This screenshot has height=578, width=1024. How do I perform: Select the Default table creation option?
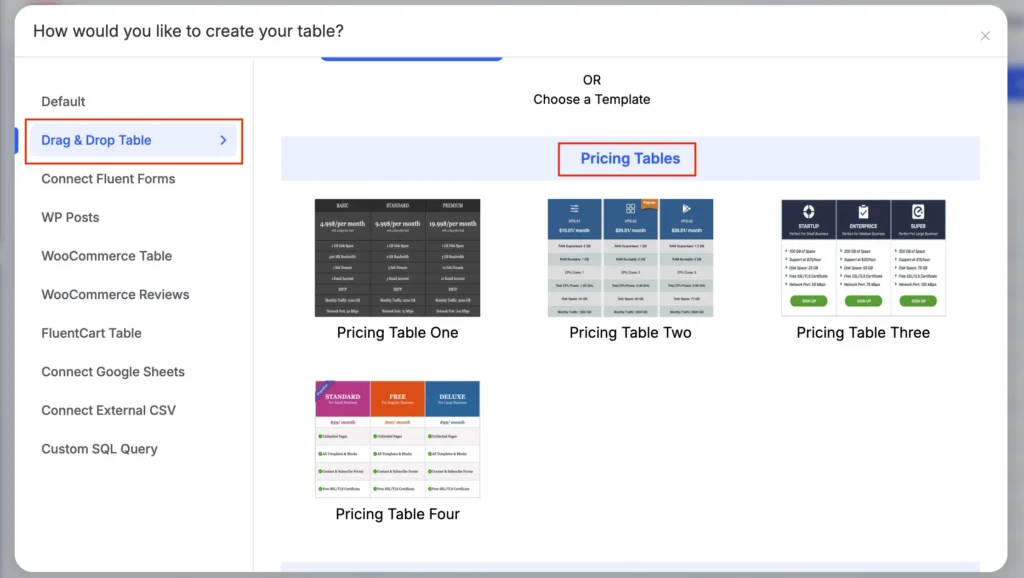[61, 101]
